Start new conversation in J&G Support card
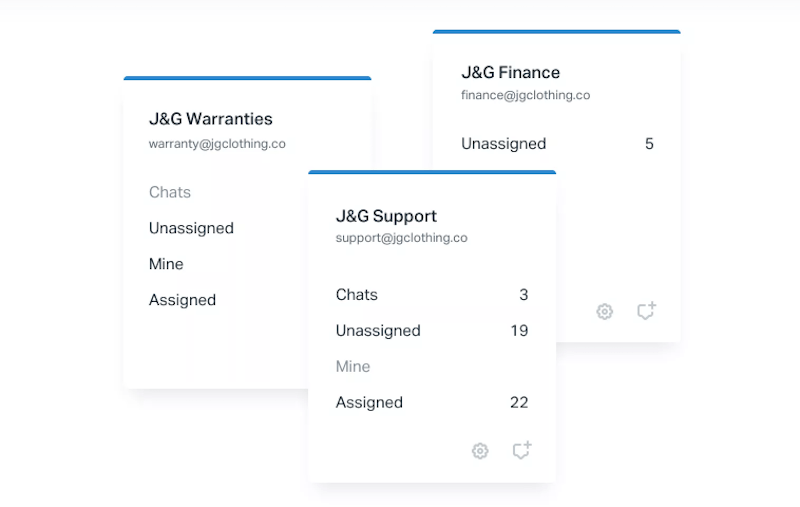800x507 pixels. [x=521, y=451]
